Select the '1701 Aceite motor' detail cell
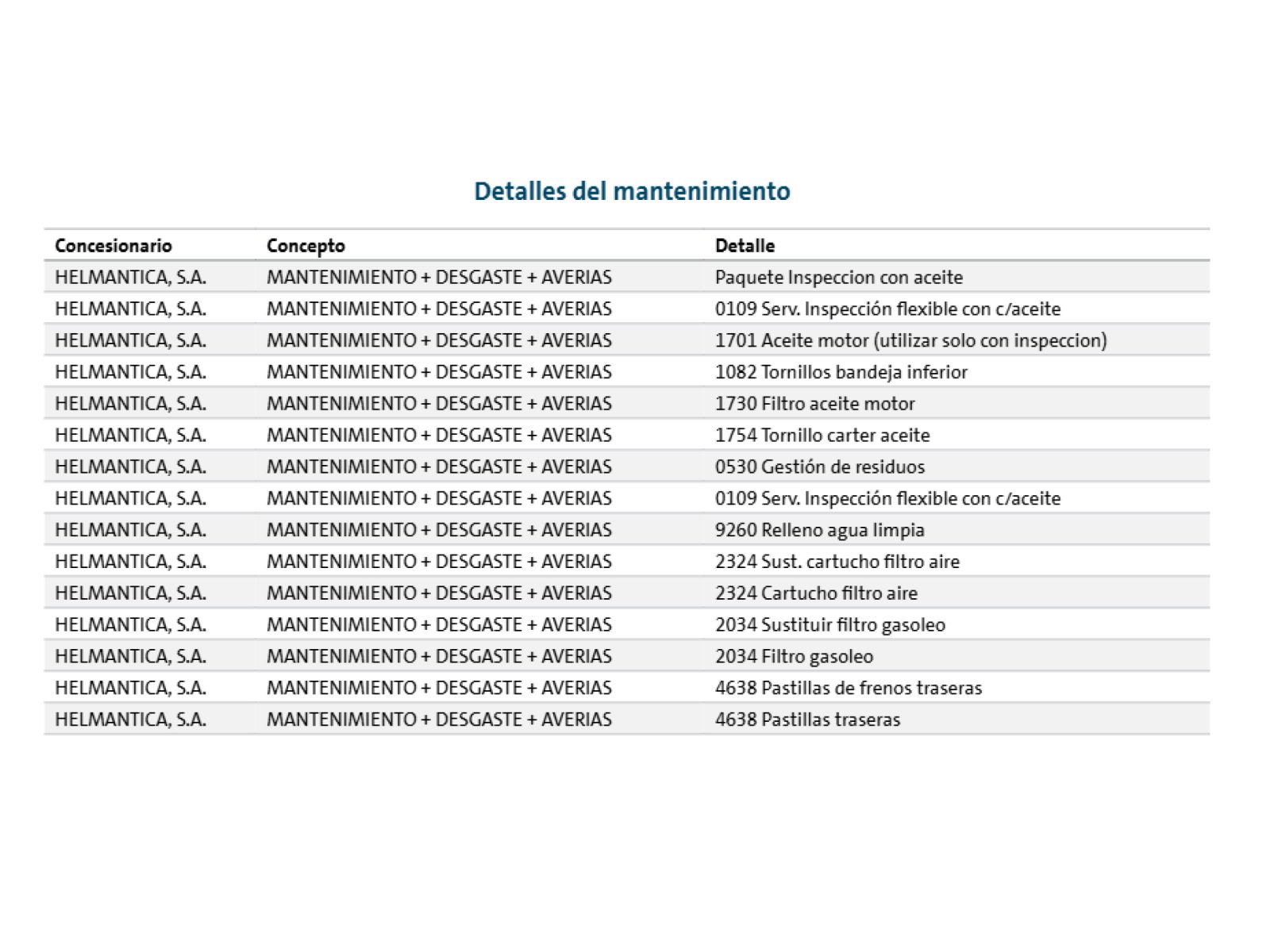Image resolution: width=1270 pixels, height=952 pixels. 910,340
